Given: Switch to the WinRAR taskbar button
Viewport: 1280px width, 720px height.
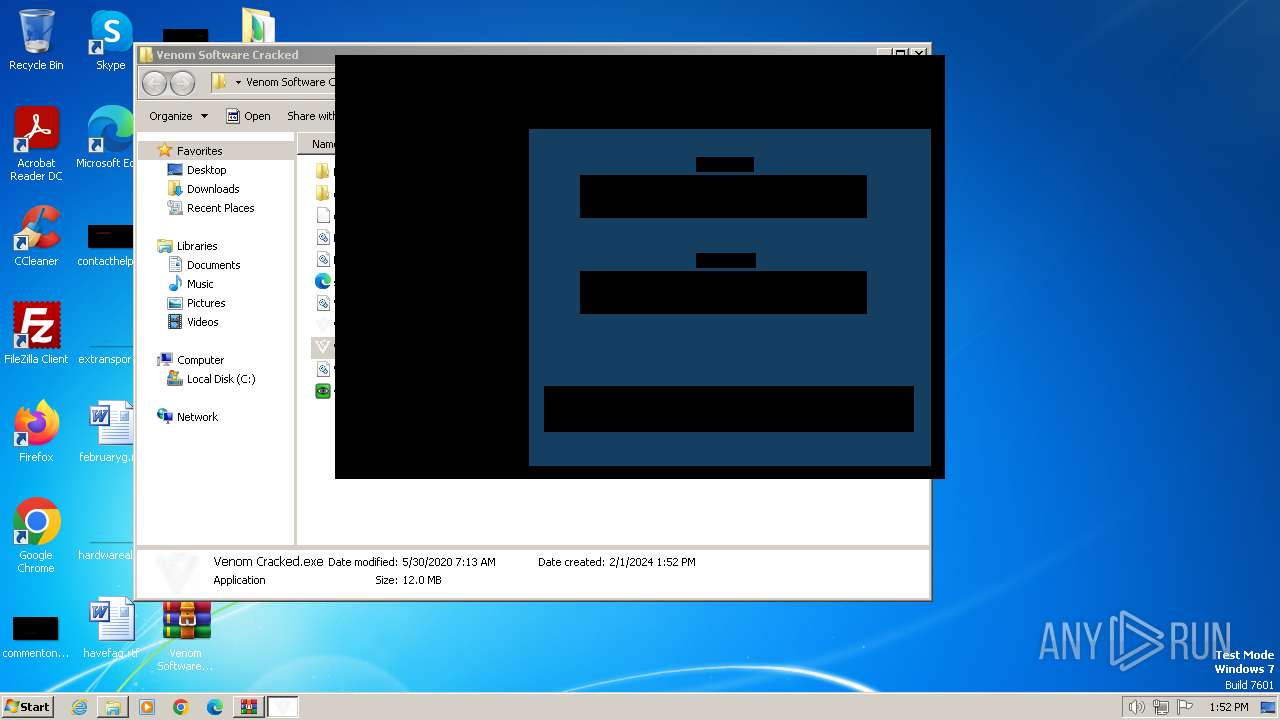Looking at the screenshot, I should point(249,707).
